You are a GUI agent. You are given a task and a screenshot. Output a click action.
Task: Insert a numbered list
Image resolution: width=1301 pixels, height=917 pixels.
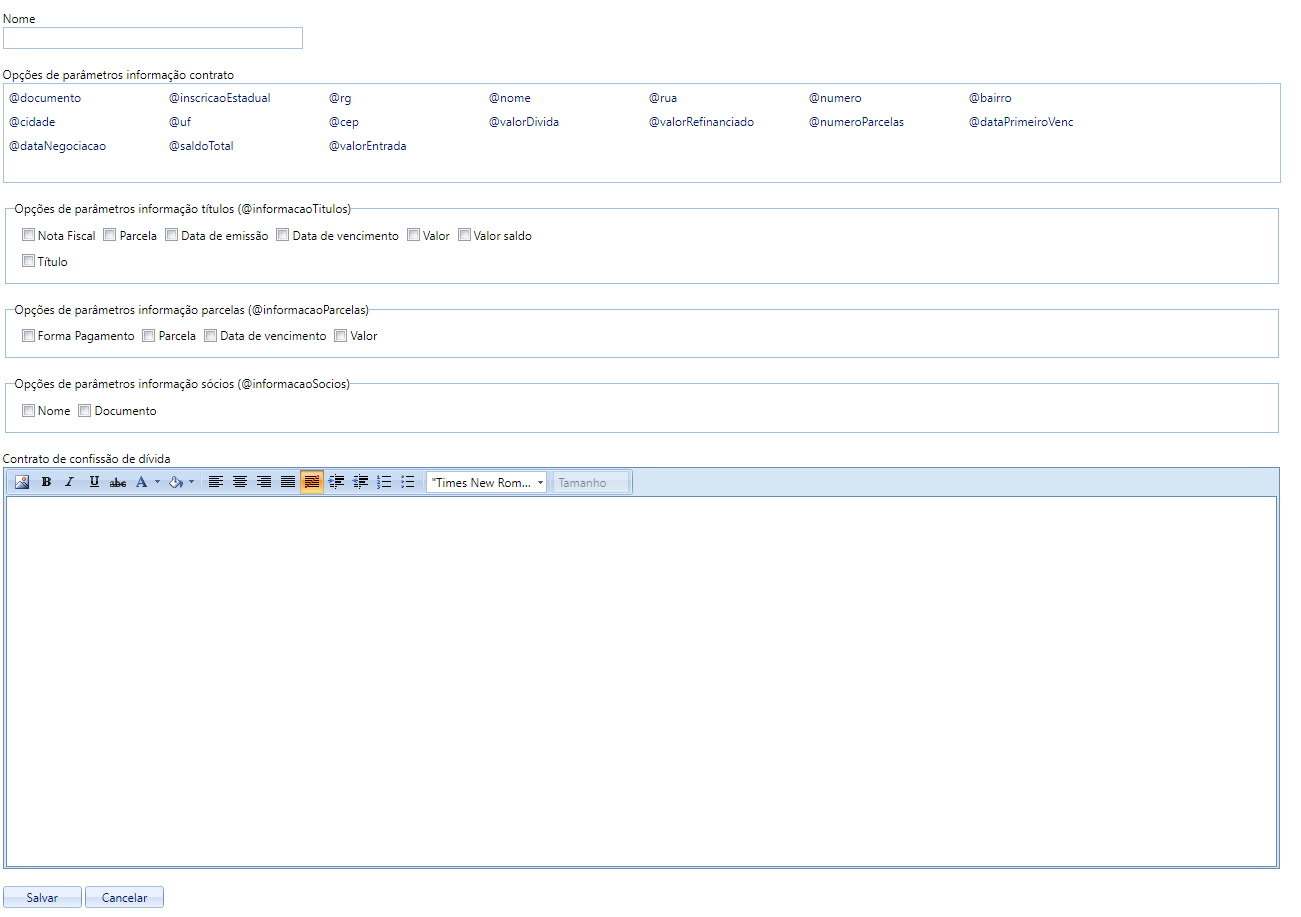[384, 482]
